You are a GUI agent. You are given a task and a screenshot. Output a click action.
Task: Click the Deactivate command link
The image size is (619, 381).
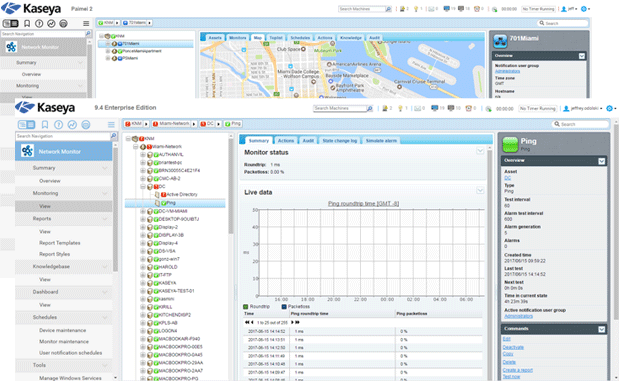pyautogui.click(x=513, y=347)
